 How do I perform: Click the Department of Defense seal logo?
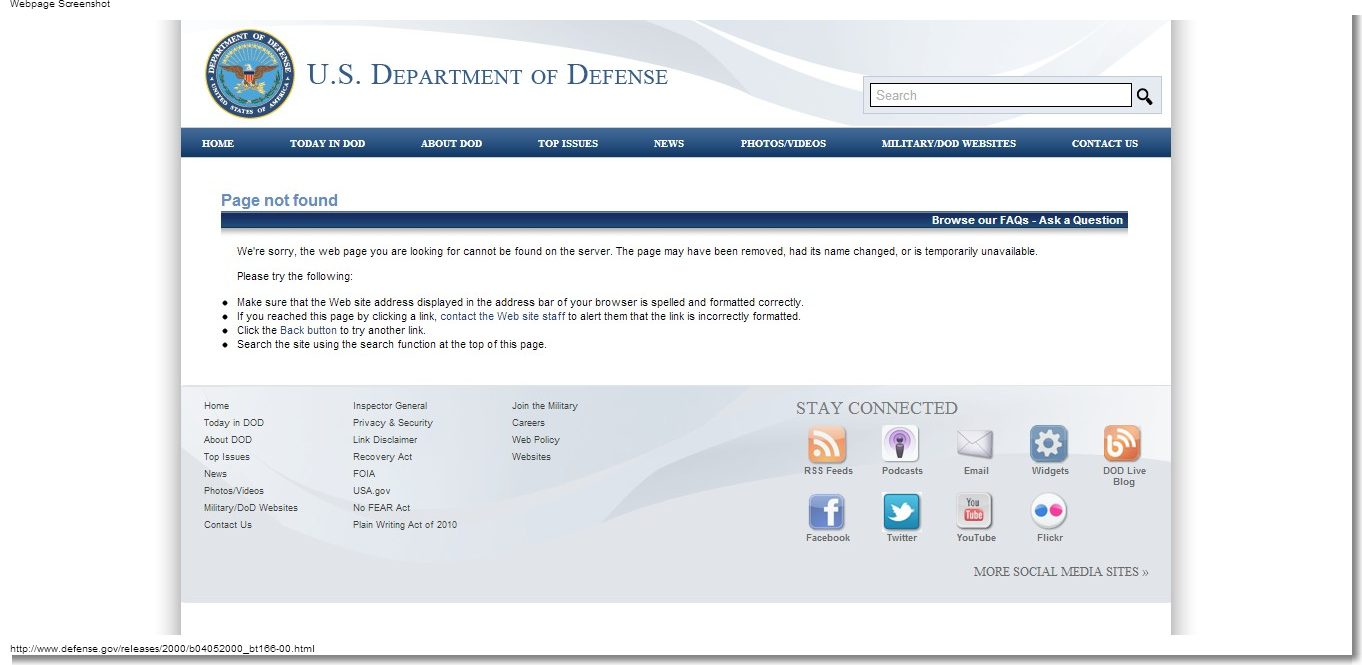pos(250,74)
